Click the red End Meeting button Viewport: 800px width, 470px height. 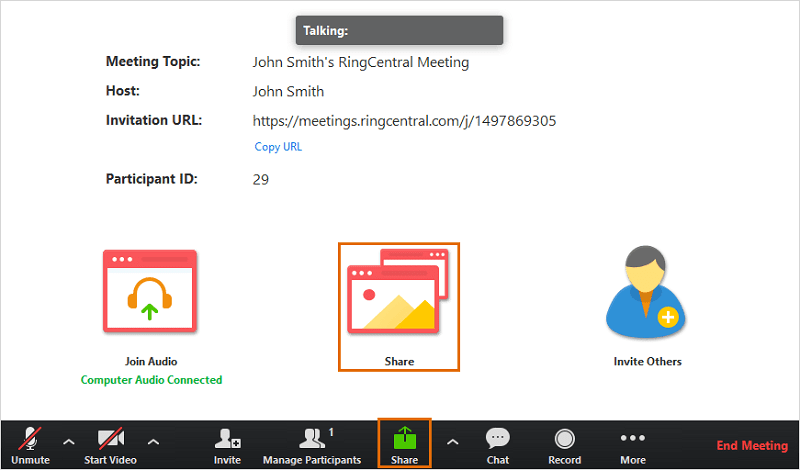point(752,446)
